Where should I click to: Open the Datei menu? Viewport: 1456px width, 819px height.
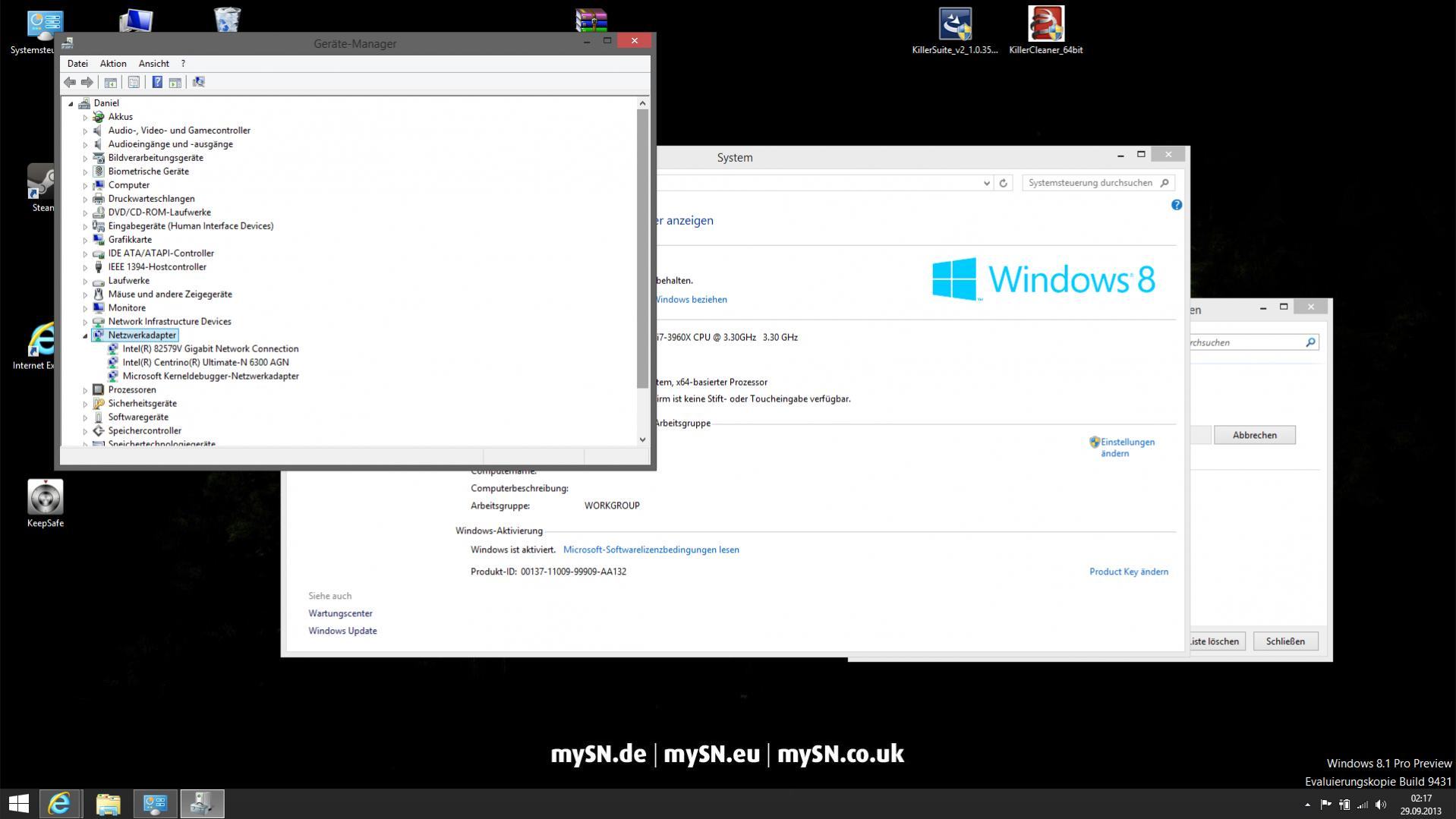click(x=77, y=64)
